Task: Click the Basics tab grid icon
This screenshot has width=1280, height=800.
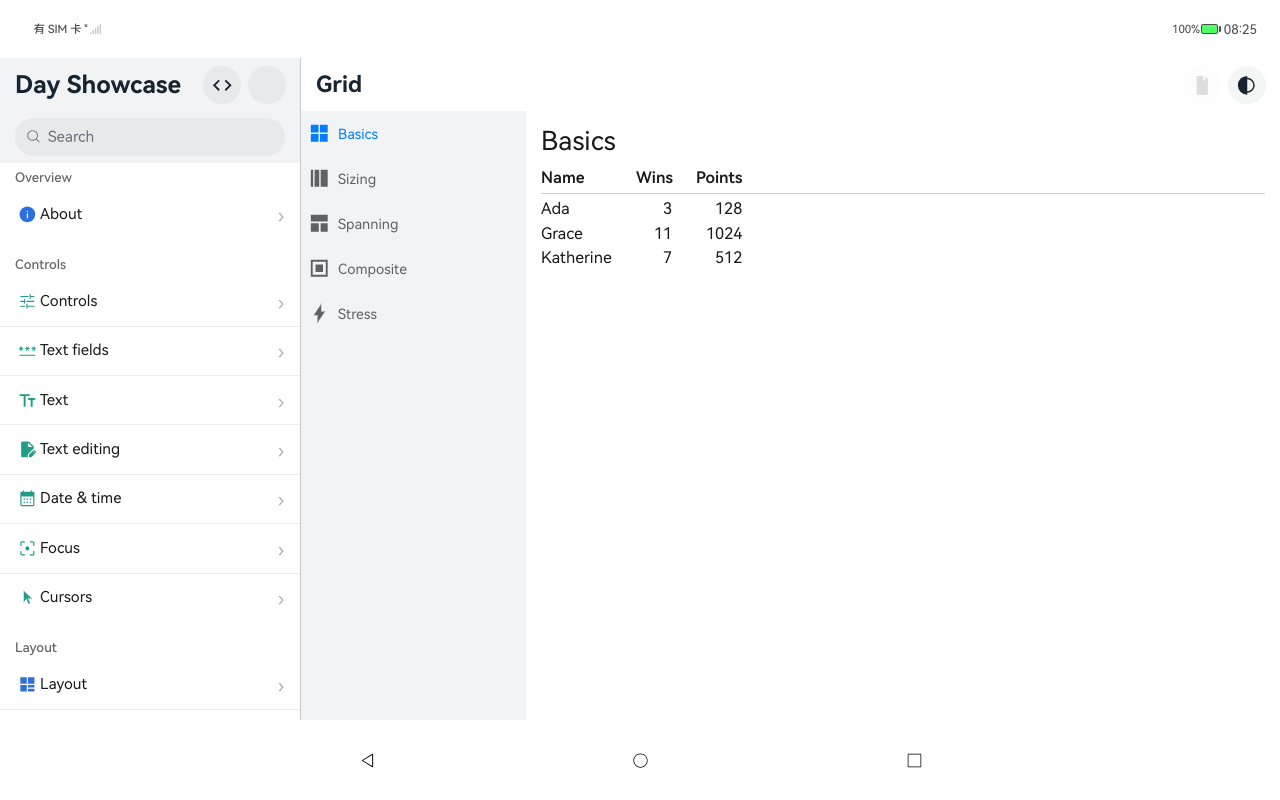Action: point(319,134)
